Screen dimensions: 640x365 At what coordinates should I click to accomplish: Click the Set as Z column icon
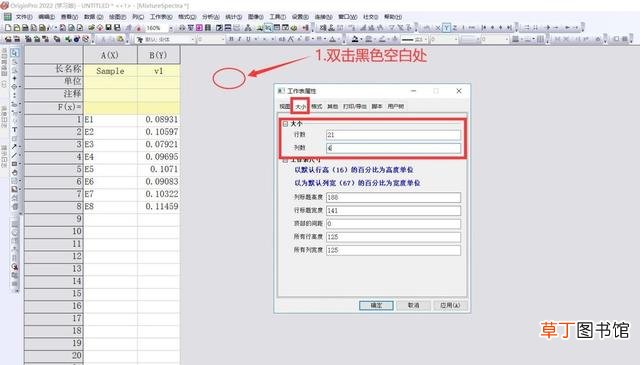(454, 28)
